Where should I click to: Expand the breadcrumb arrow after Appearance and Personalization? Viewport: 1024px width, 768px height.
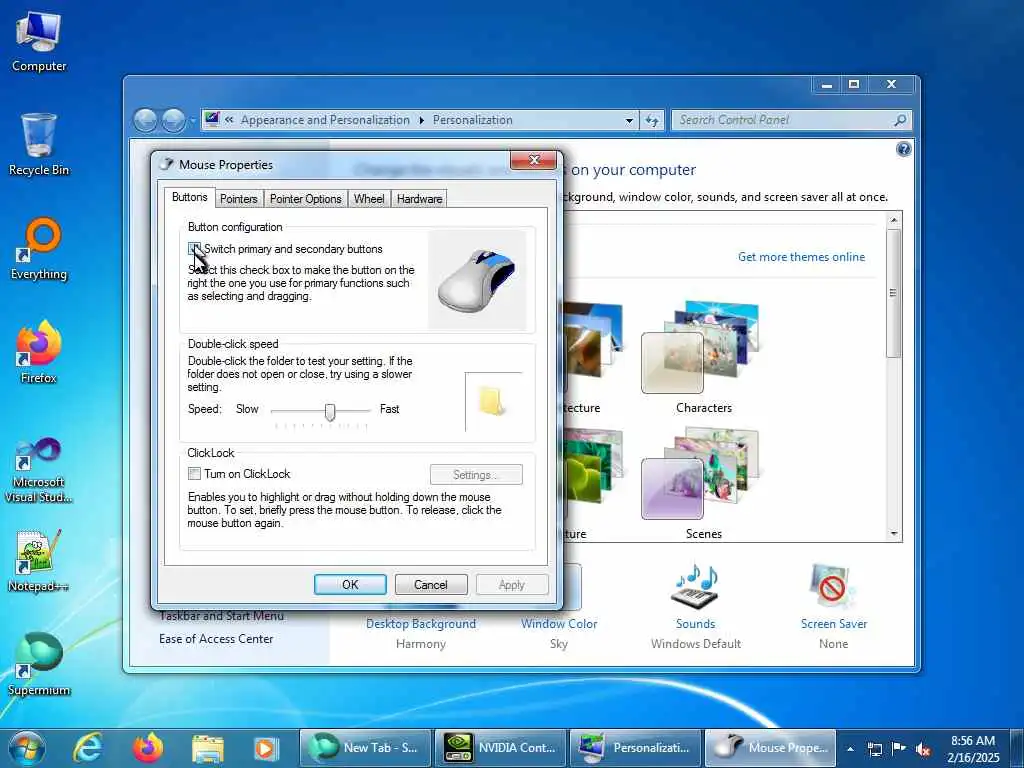[421, 120]
